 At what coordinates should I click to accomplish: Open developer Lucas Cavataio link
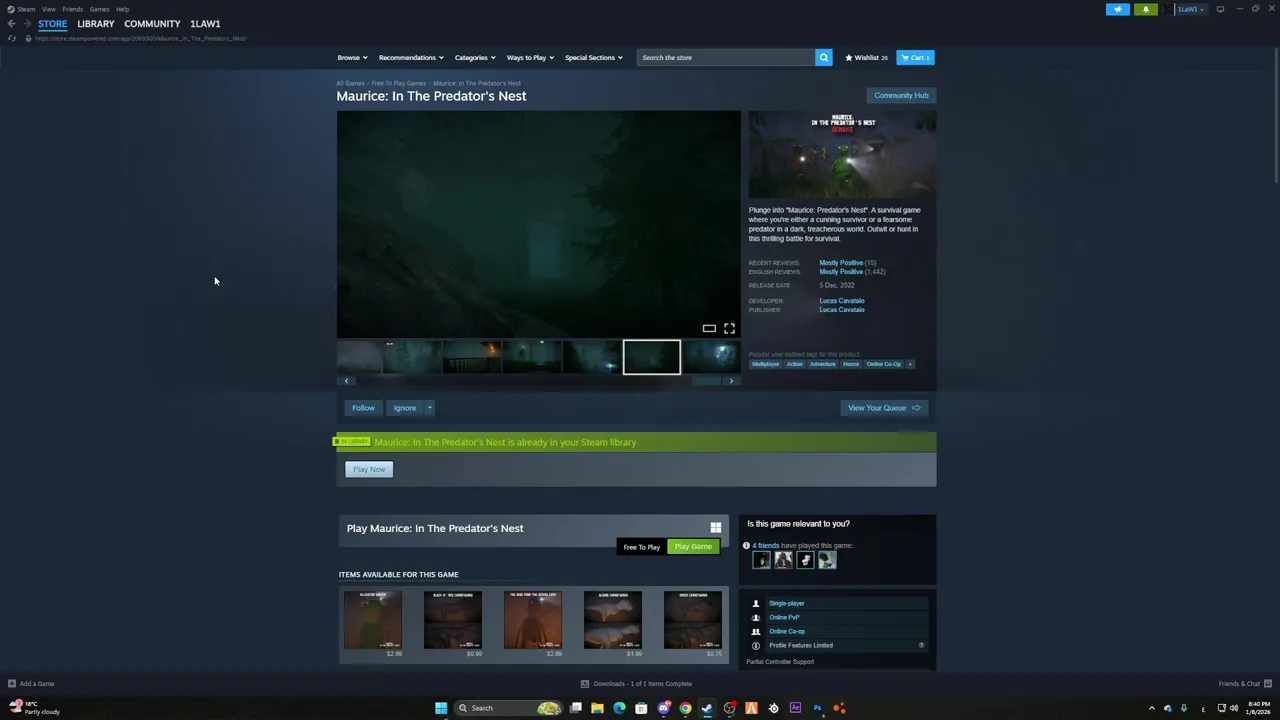842,300
